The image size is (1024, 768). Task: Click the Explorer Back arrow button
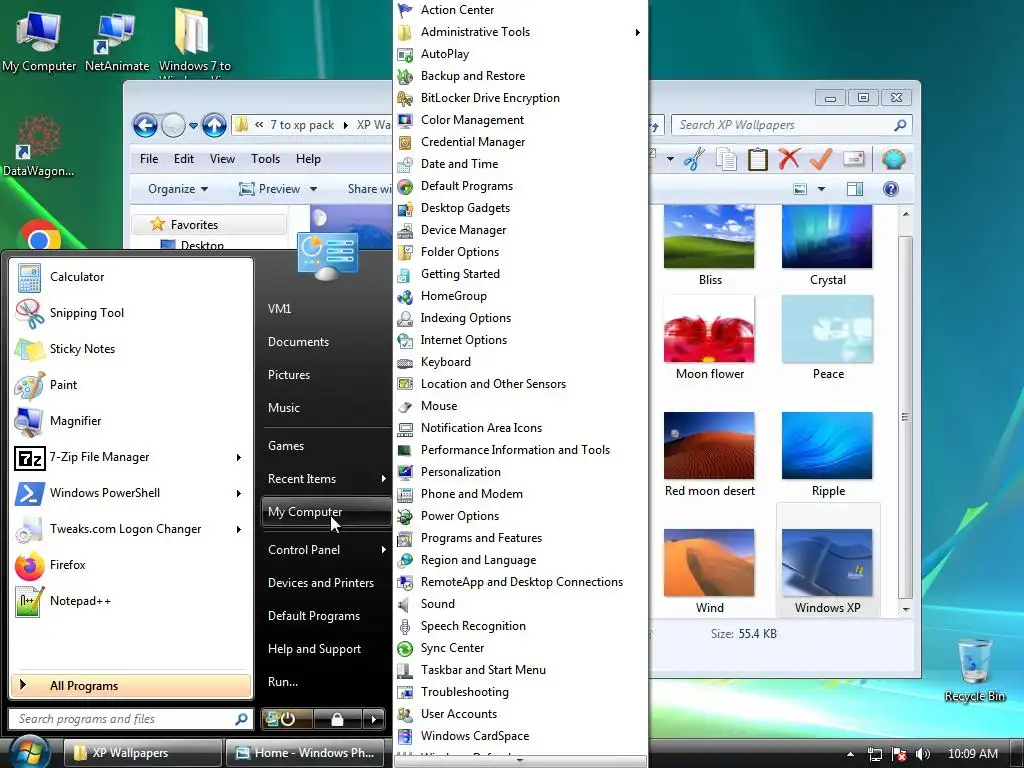point(145,125)
